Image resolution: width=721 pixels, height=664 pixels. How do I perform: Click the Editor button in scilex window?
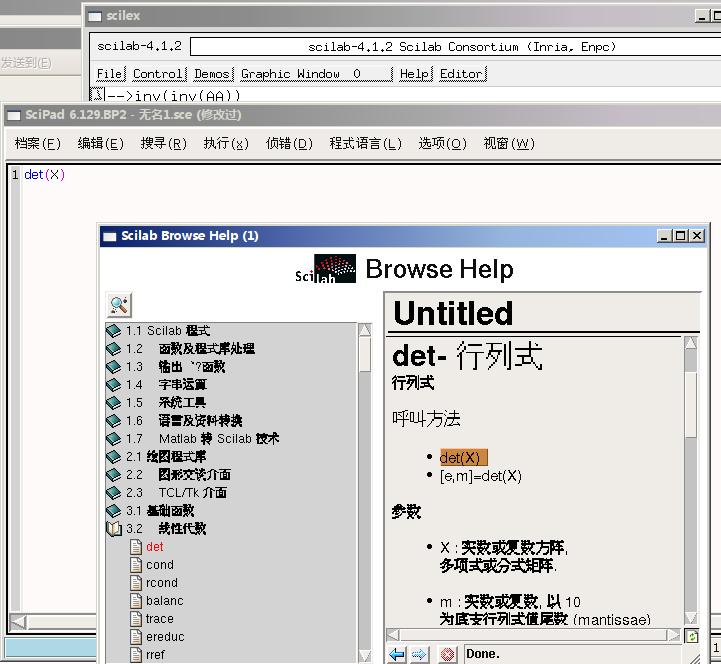(x=462, y=74)
